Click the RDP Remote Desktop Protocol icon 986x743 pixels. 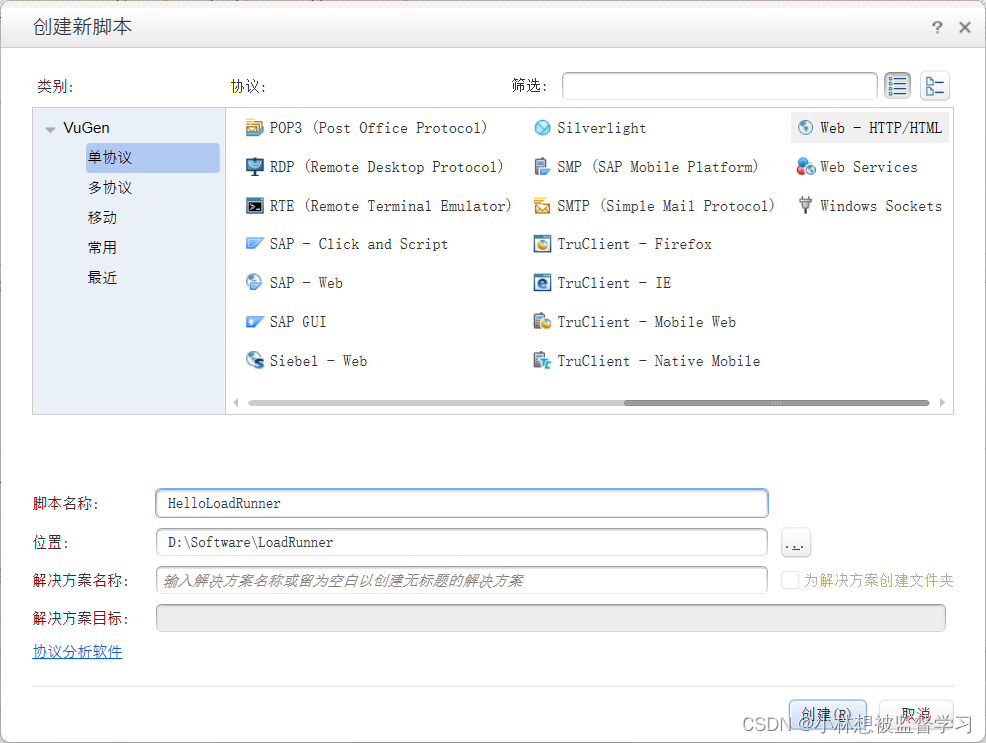(254, 167)
